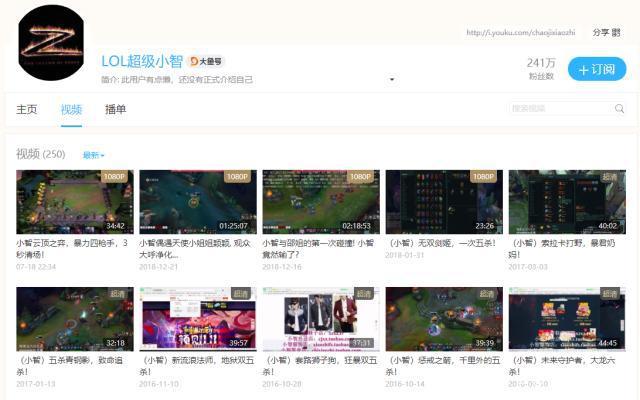Select the 视频 tab

[x=71, y=109]
